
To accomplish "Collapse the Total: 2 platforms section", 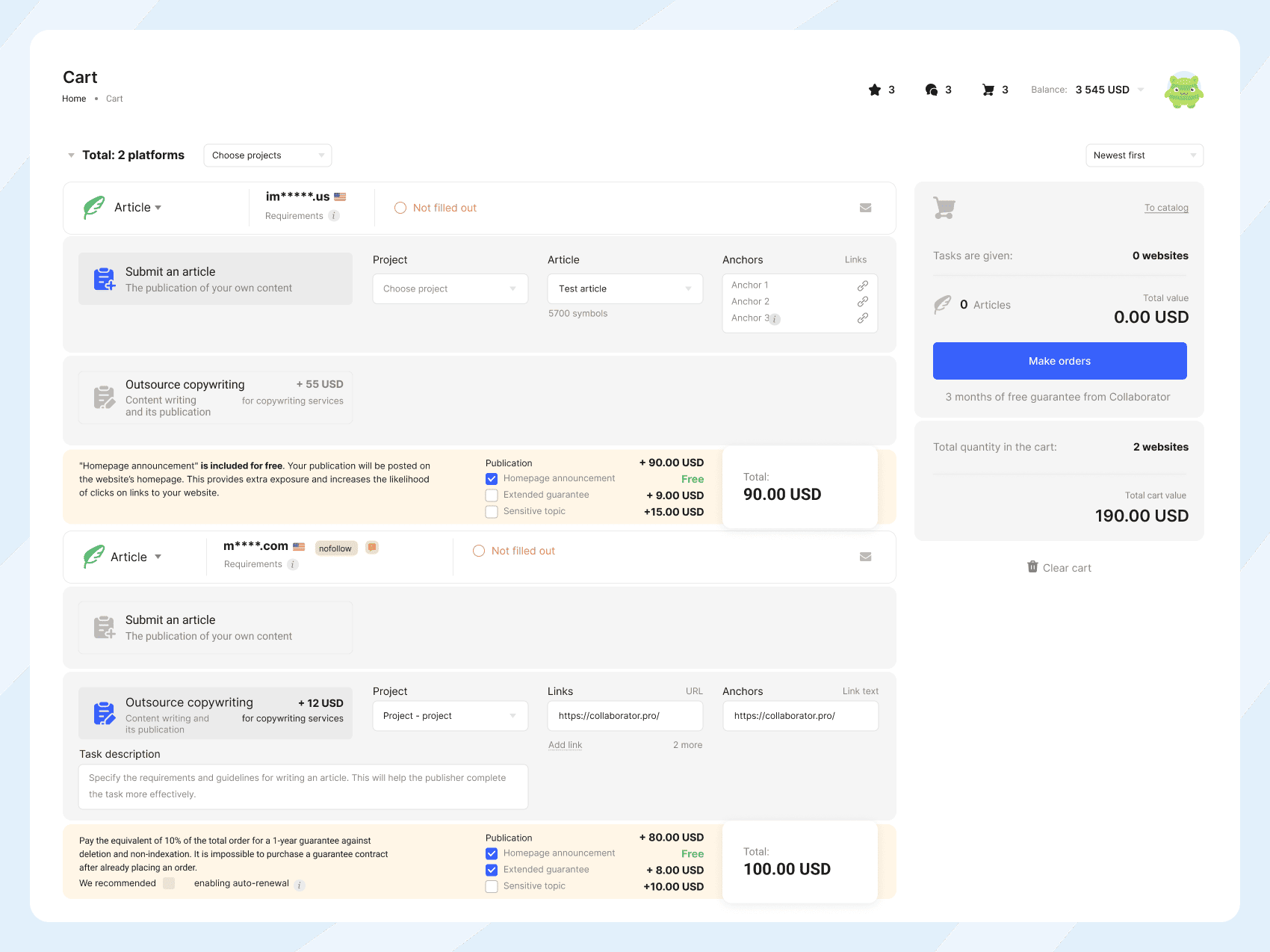I will 70,155.
